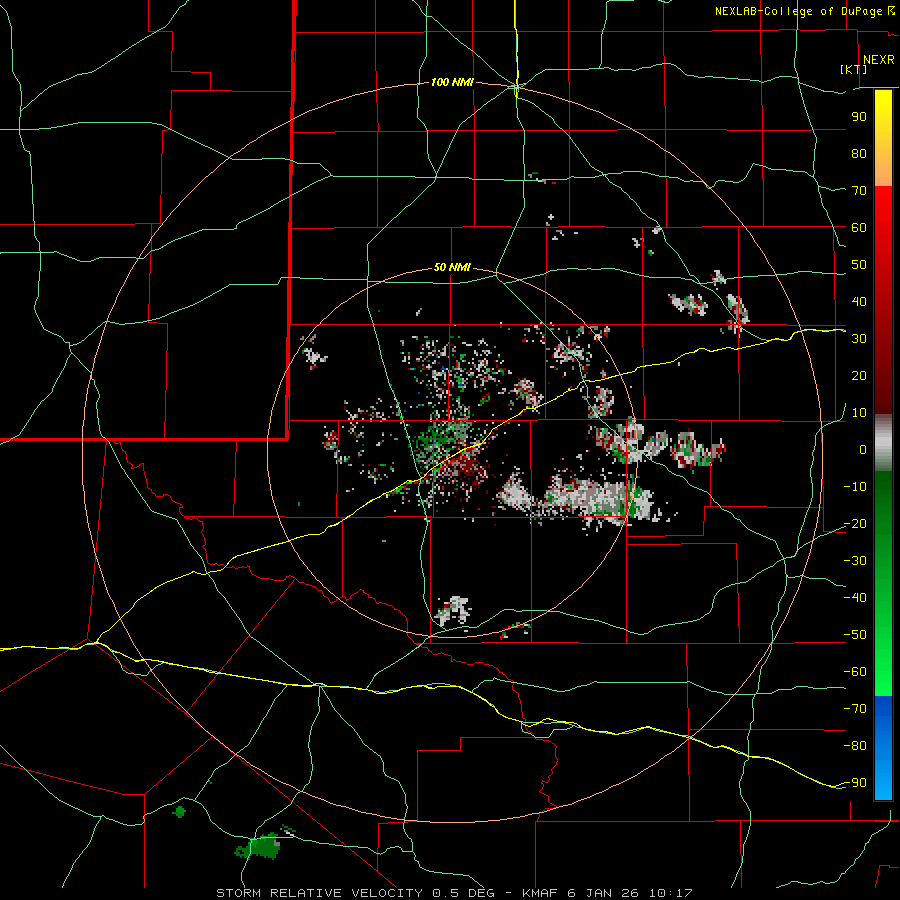The width and height of the screenshot is (900, 900).
Task: Click the positive 80 scale value
Action: (859, 154)
